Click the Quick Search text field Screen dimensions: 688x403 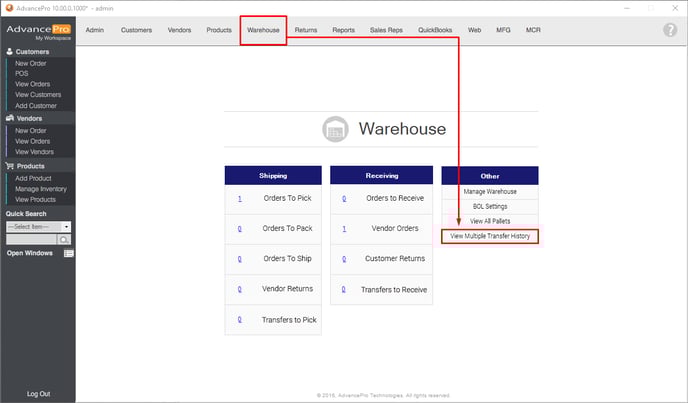(x=31, y=240)
